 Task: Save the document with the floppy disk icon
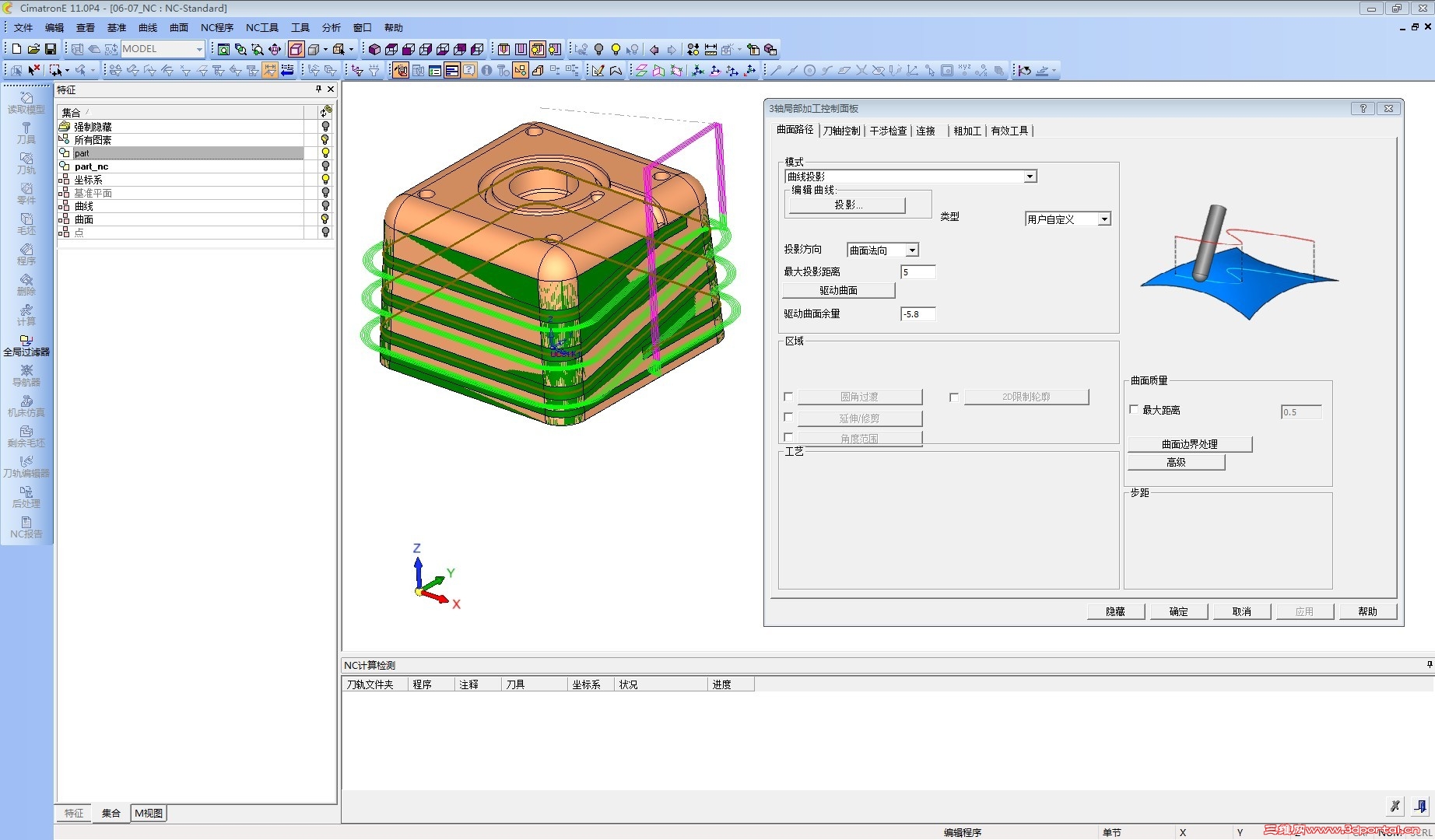click(51, 49)
